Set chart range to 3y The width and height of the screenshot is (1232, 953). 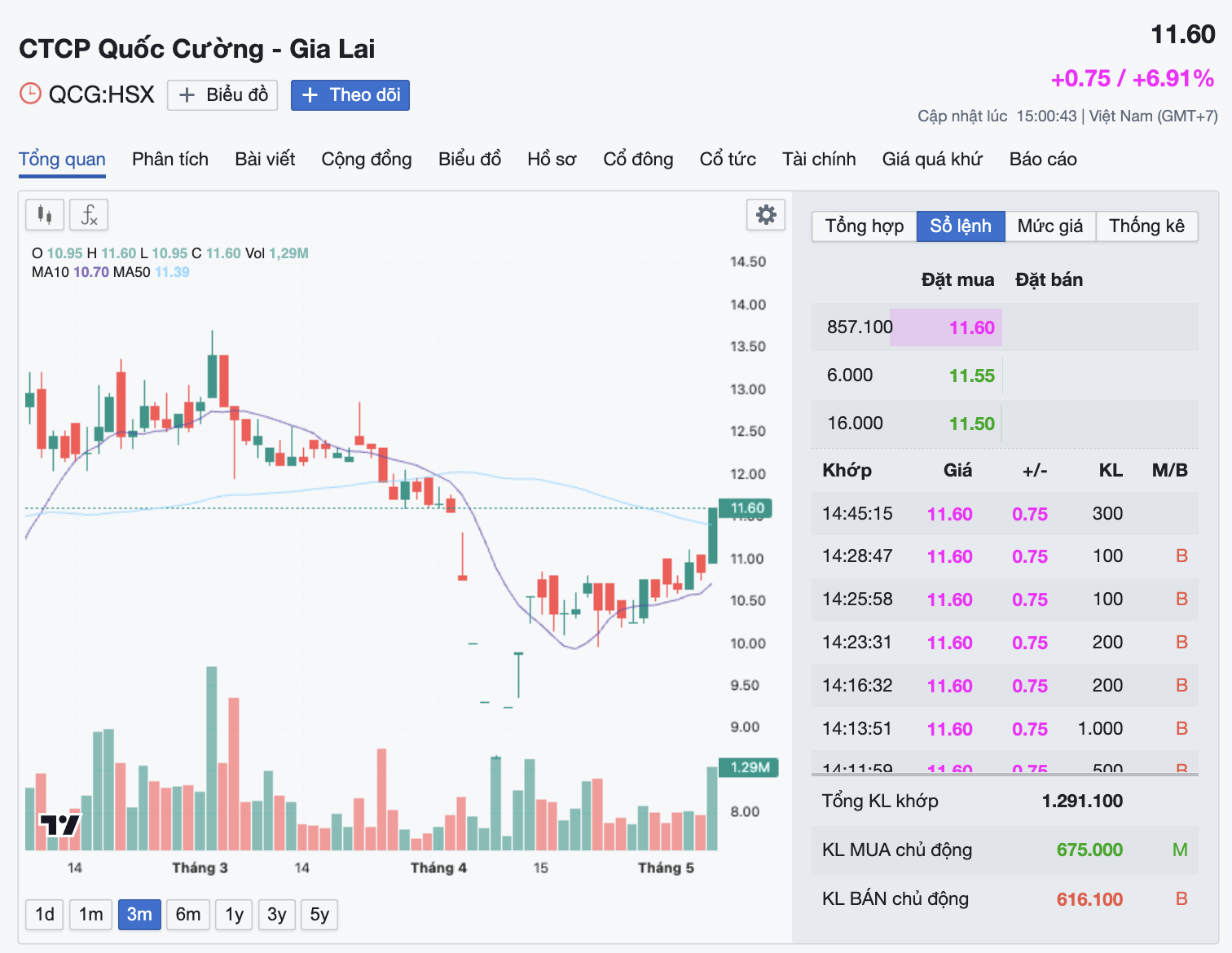click(277, 915)
